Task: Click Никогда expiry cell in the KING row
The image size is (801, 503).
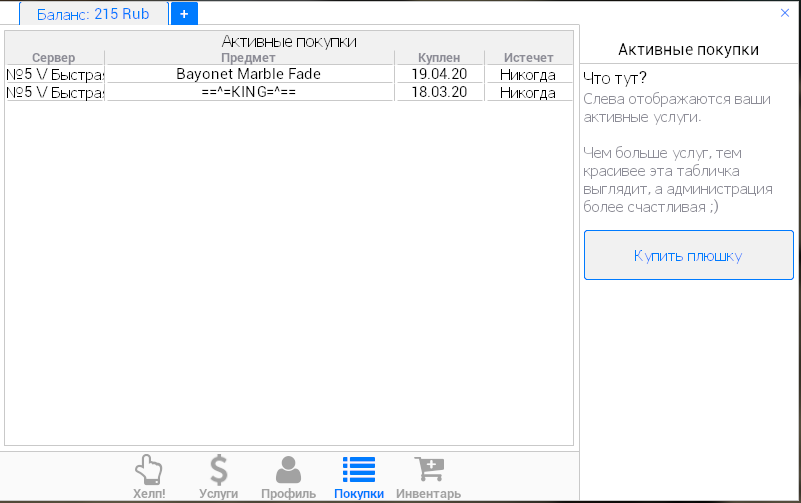Action: [528, 92]
